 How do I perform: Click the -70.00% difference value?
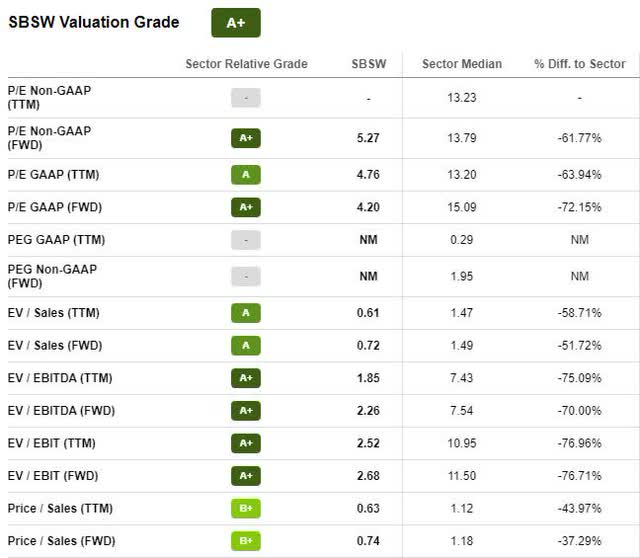[580, 411]
